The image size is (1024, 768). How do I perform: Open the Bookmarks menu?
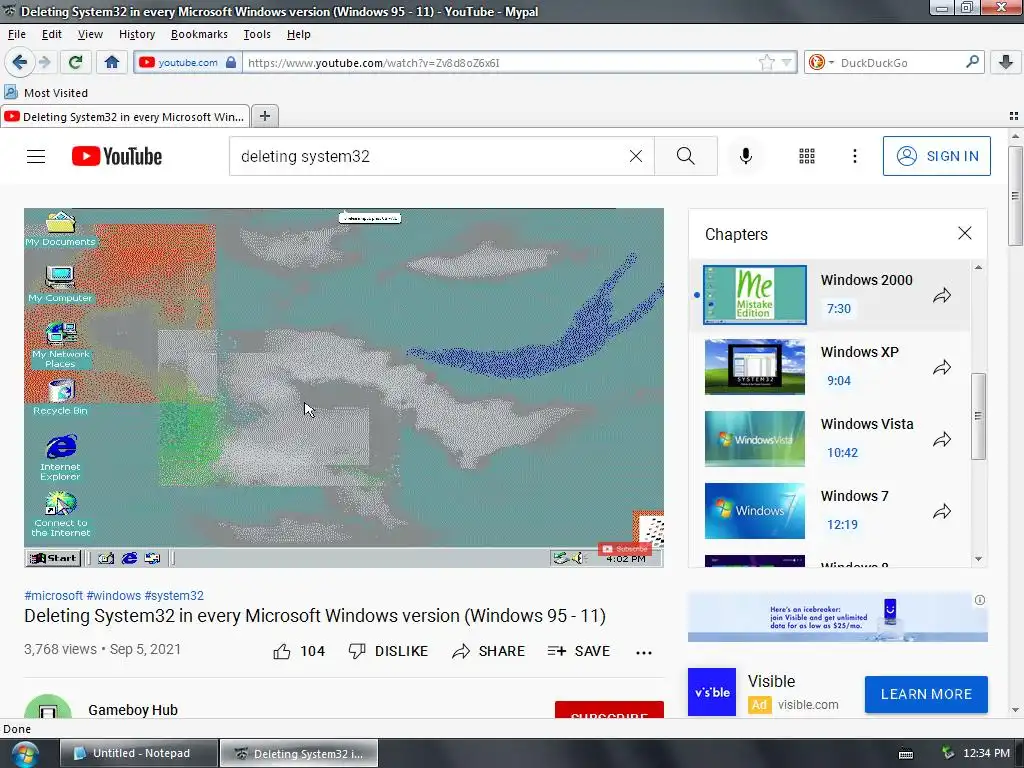tap(199, 34)
